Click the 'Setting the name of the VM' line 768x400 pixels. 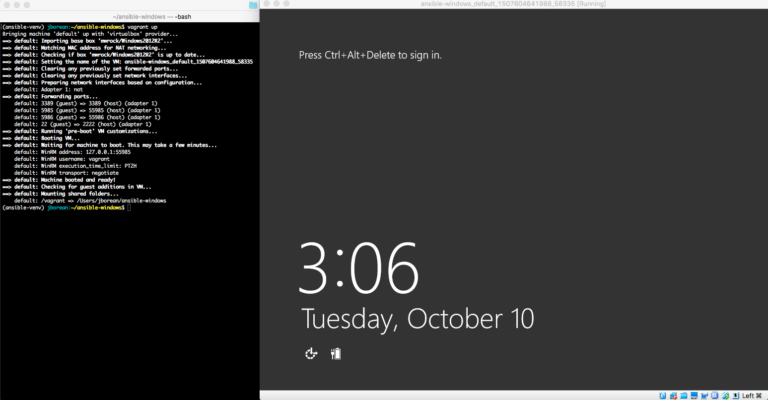(x=127, y=62)
